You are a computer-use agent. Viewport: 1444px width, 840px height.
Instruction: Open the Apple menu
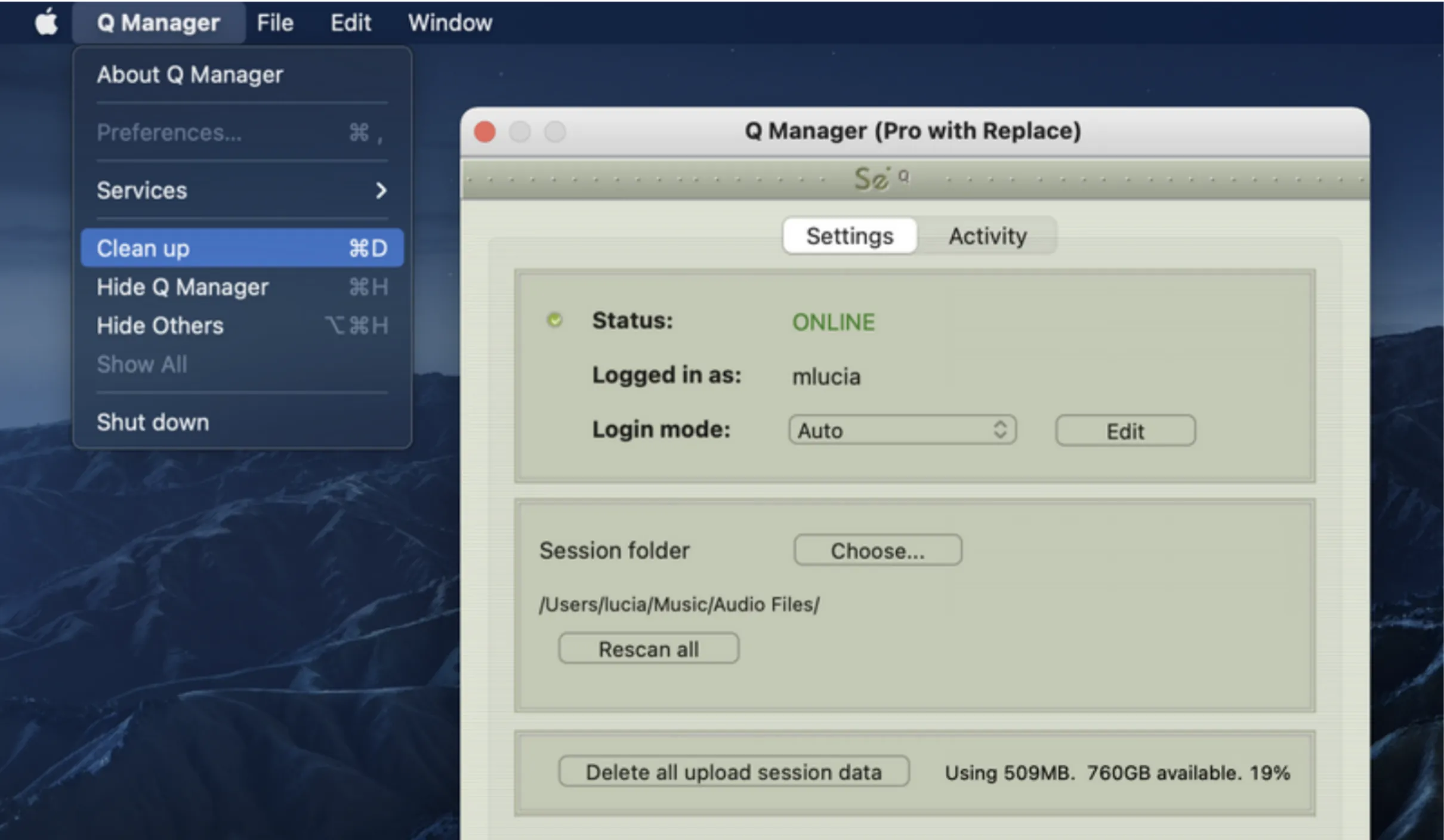click(x=47, y=23)
